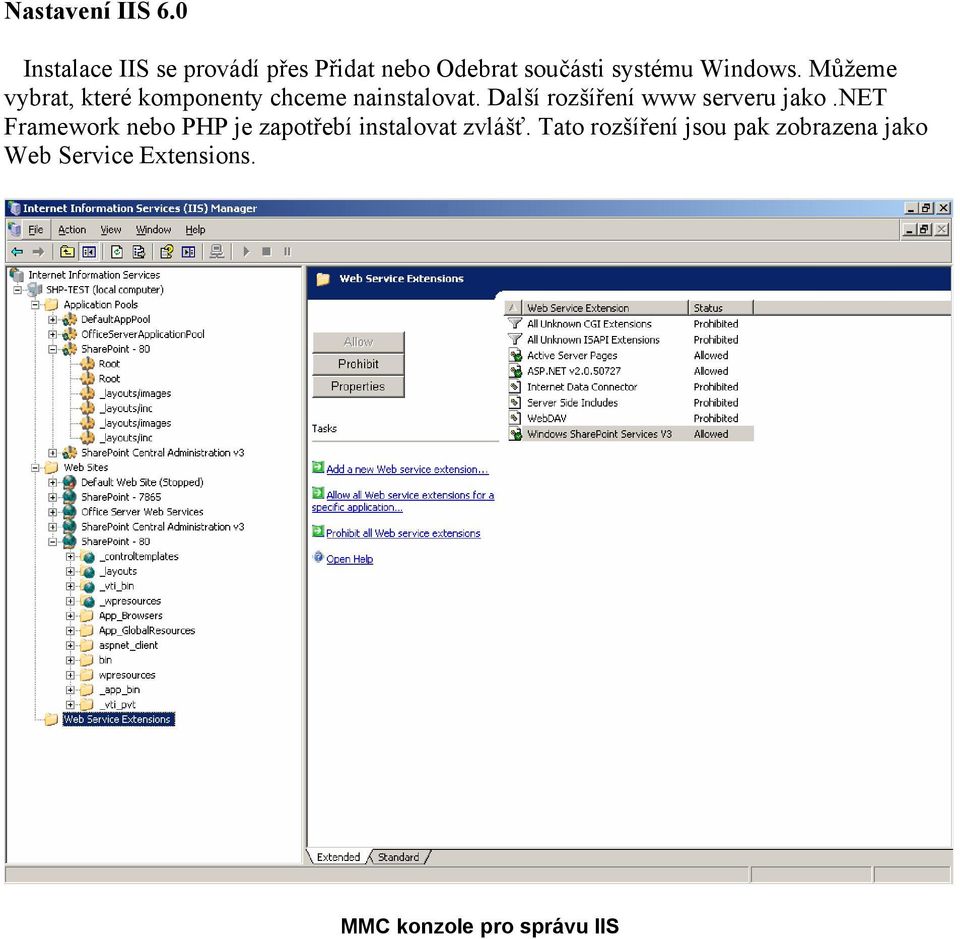Click the MMC icon left of File menu
Screen dimensions: 960x939
point(15,230)
